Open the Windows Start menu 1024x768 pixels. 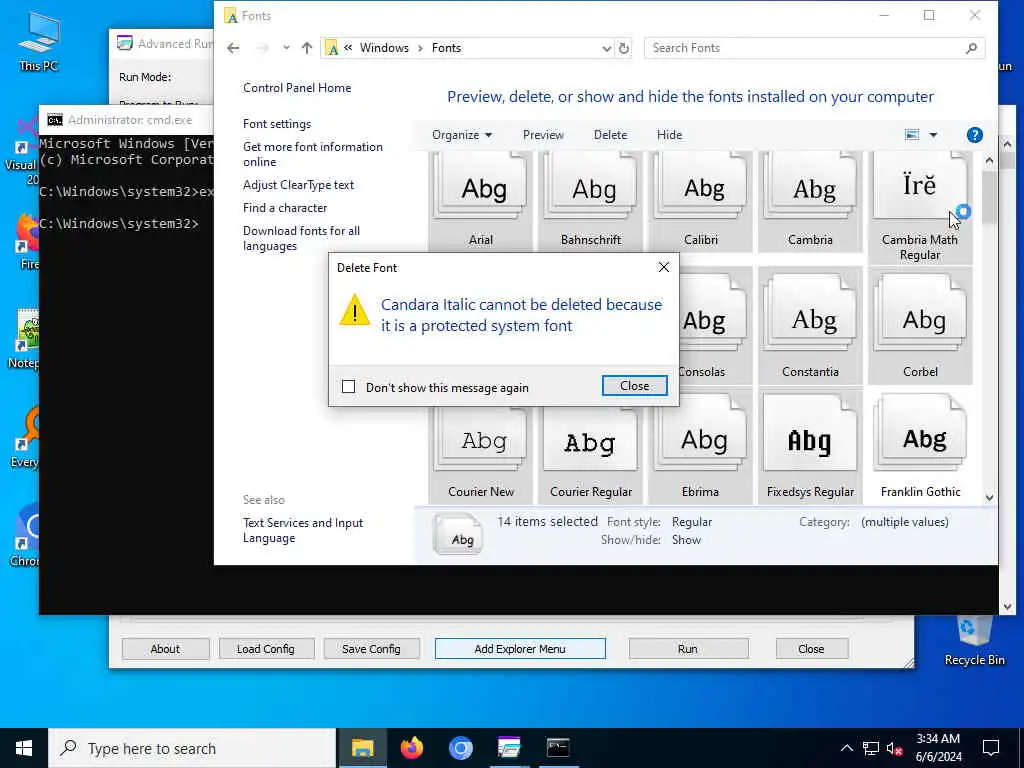point(24,748)
